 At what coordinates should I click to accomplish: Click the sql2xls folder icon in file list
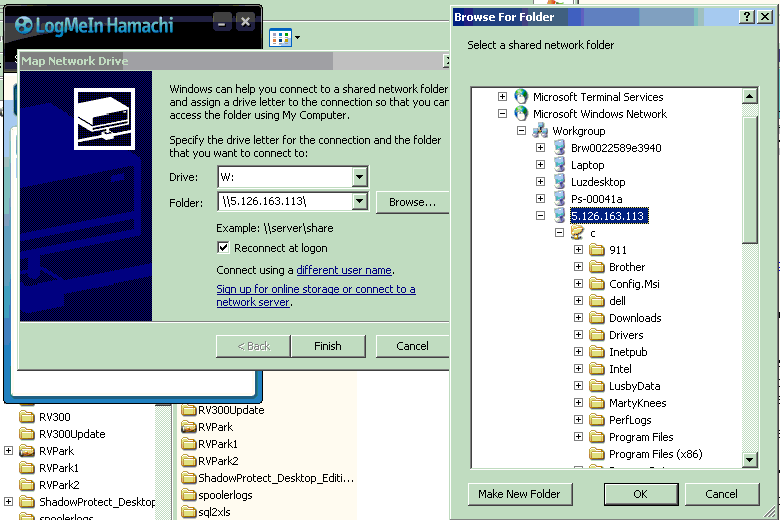tap(189, 512)
